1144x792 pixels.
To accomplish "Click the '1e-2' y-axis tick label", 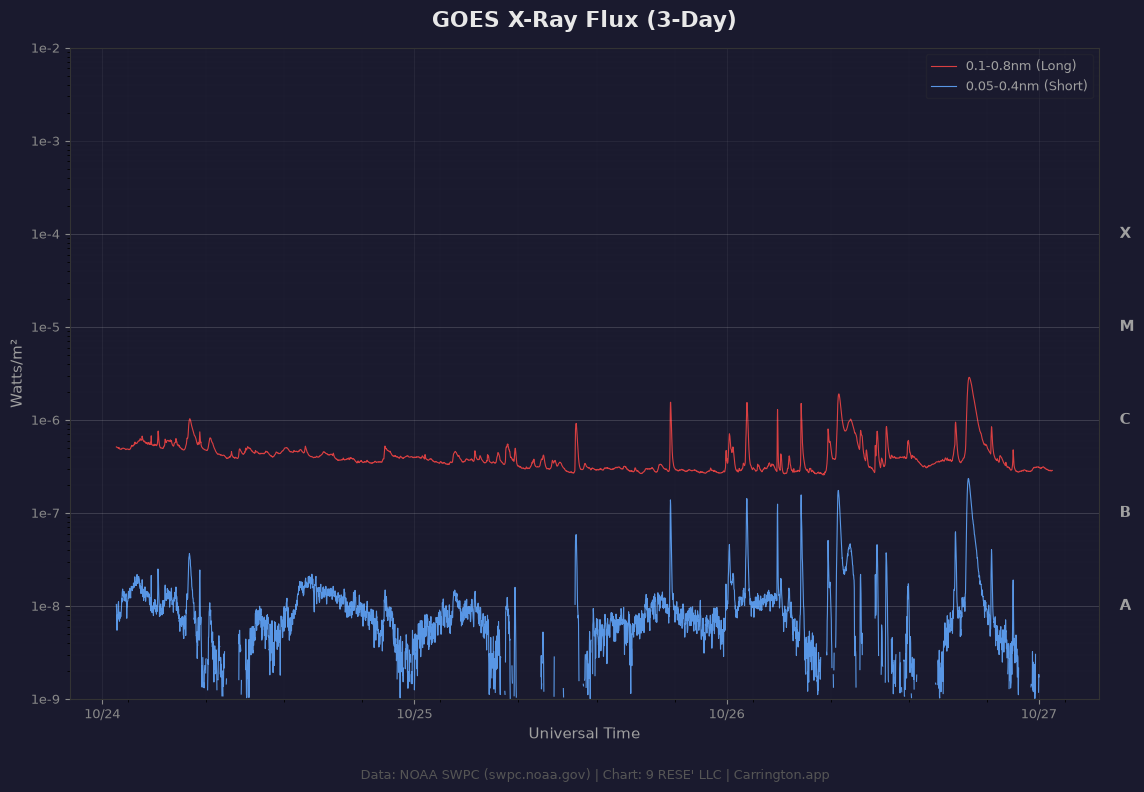I will point(45,49).
